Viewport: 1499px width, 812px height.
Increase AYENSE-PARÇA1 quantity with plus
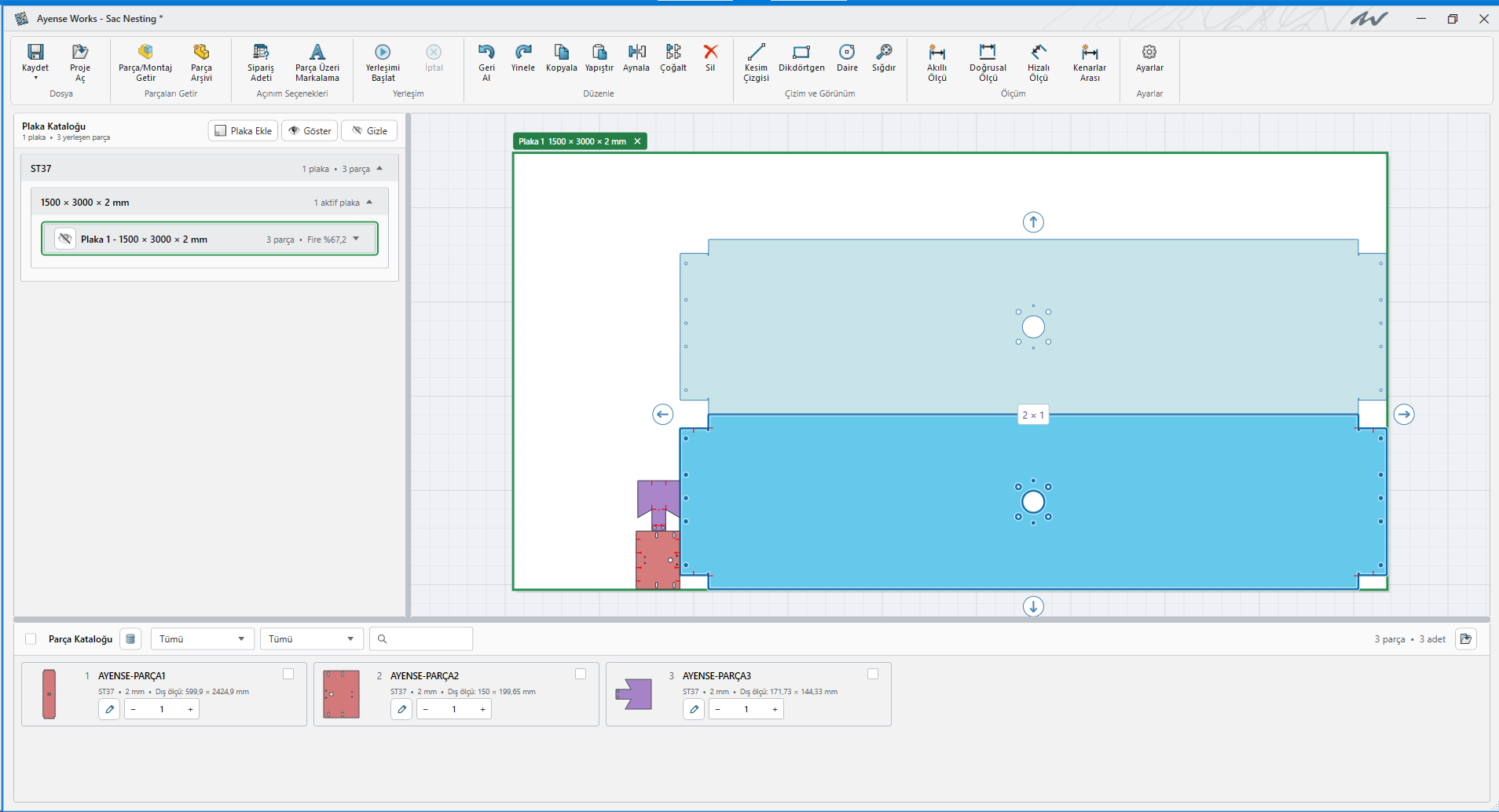190,709
